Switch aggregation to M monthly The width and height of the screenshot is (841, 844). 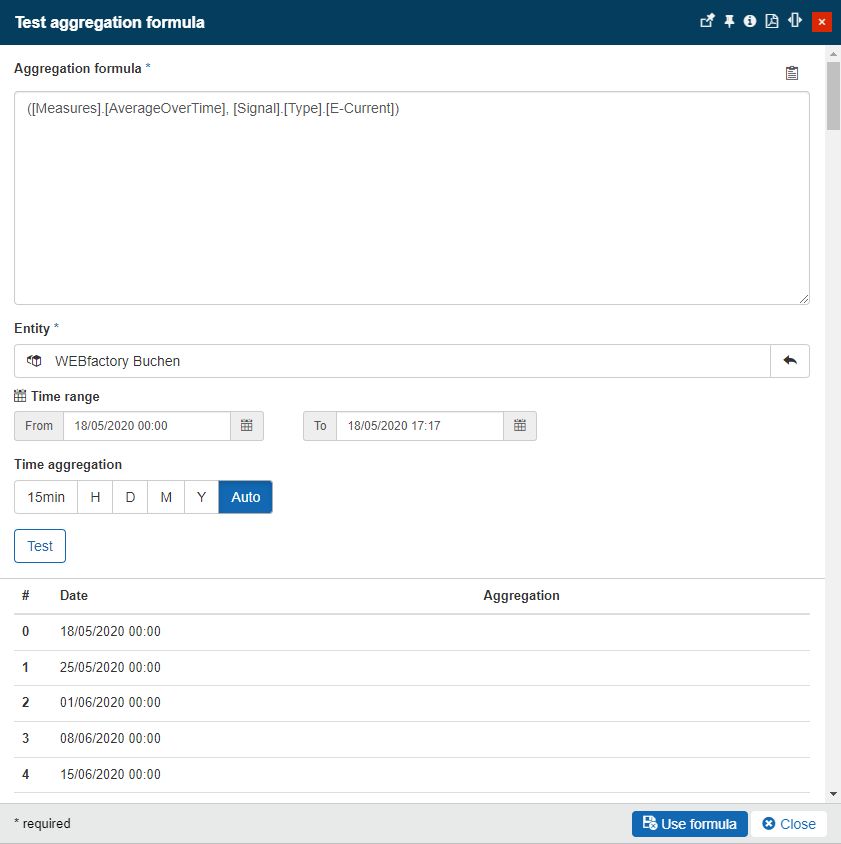[166, 497]
